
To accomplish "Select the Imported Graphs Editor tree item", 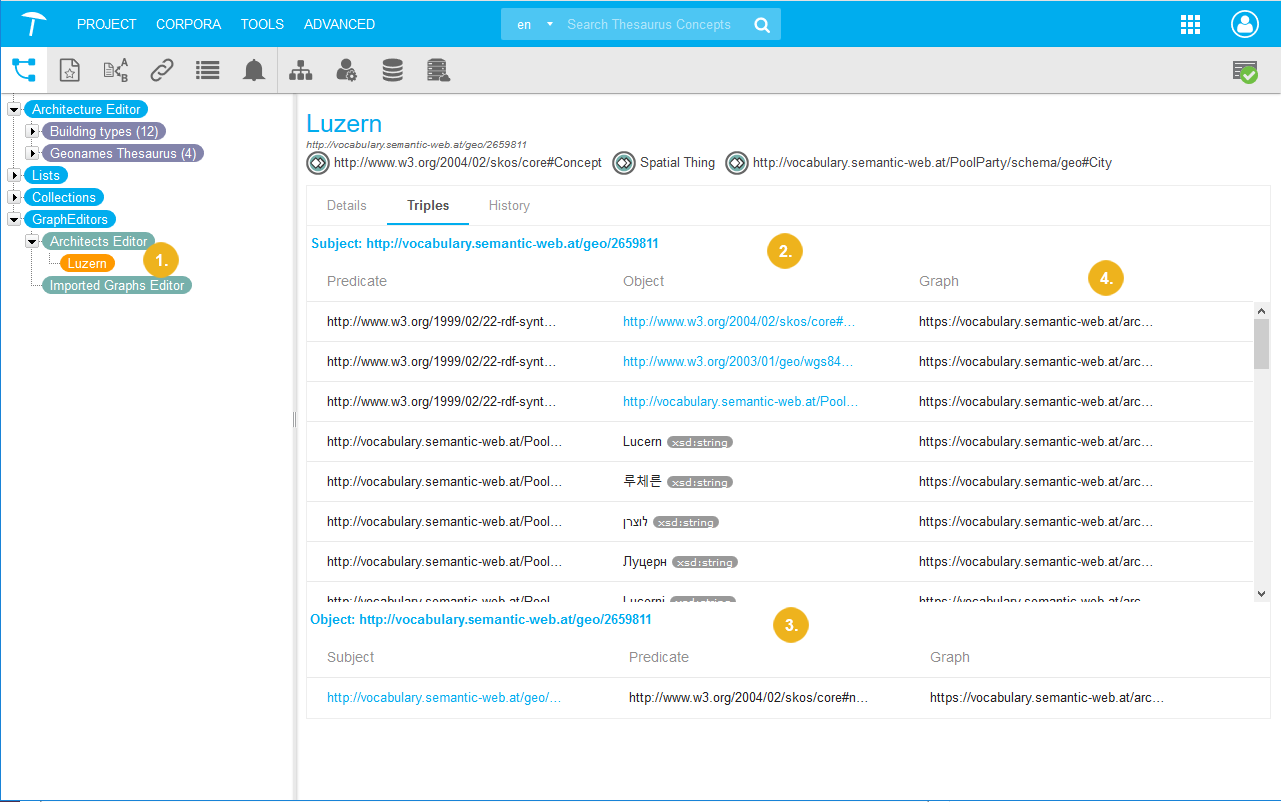I will pyautogui.click(x=117, y=285).
